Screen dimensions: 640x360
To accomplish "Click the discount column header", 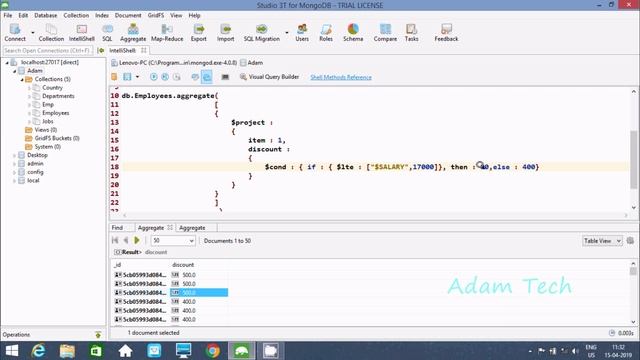I will (x=183, y=265).
